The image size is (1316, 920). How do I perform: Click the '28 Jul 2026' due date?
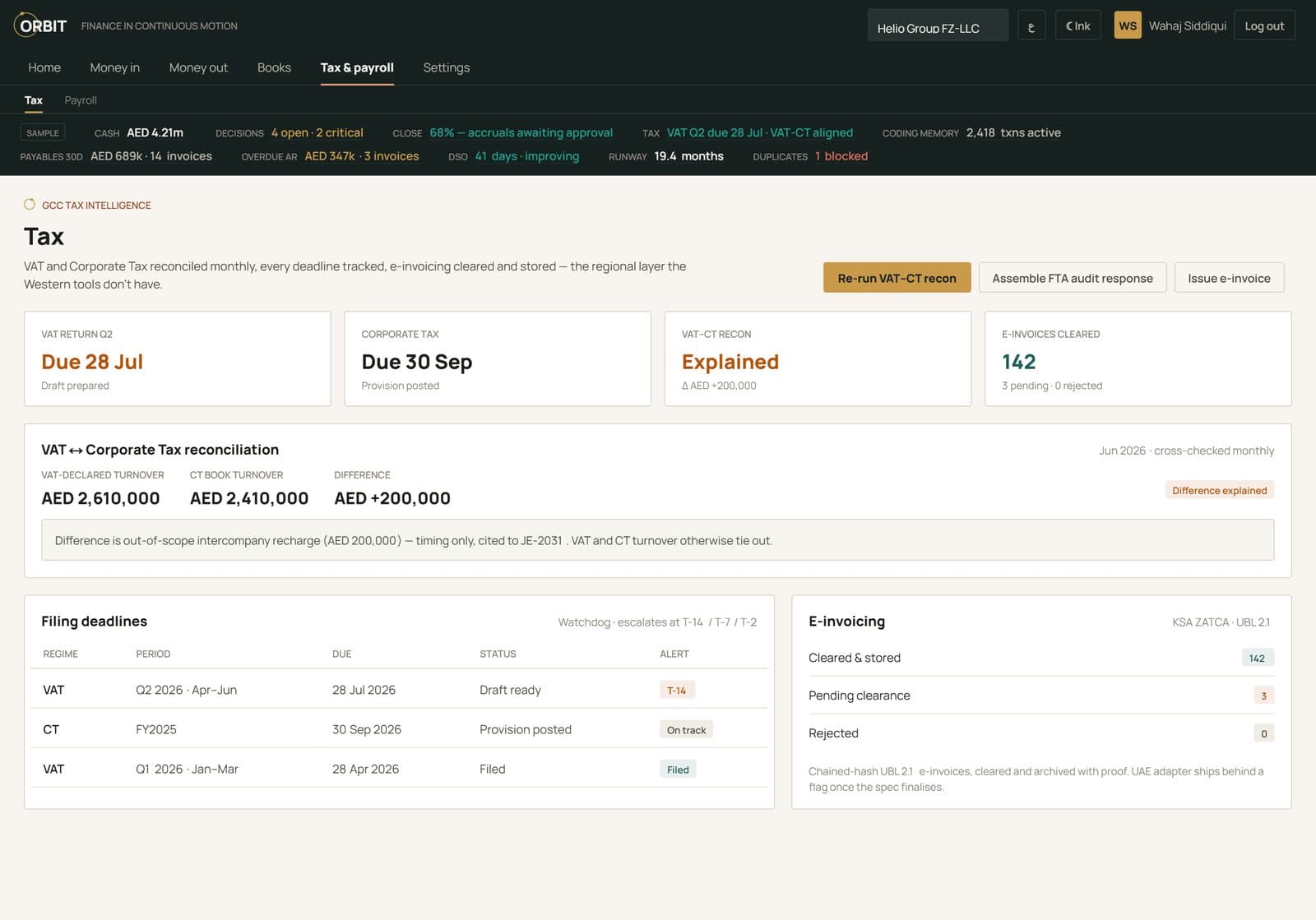(364, 690)
